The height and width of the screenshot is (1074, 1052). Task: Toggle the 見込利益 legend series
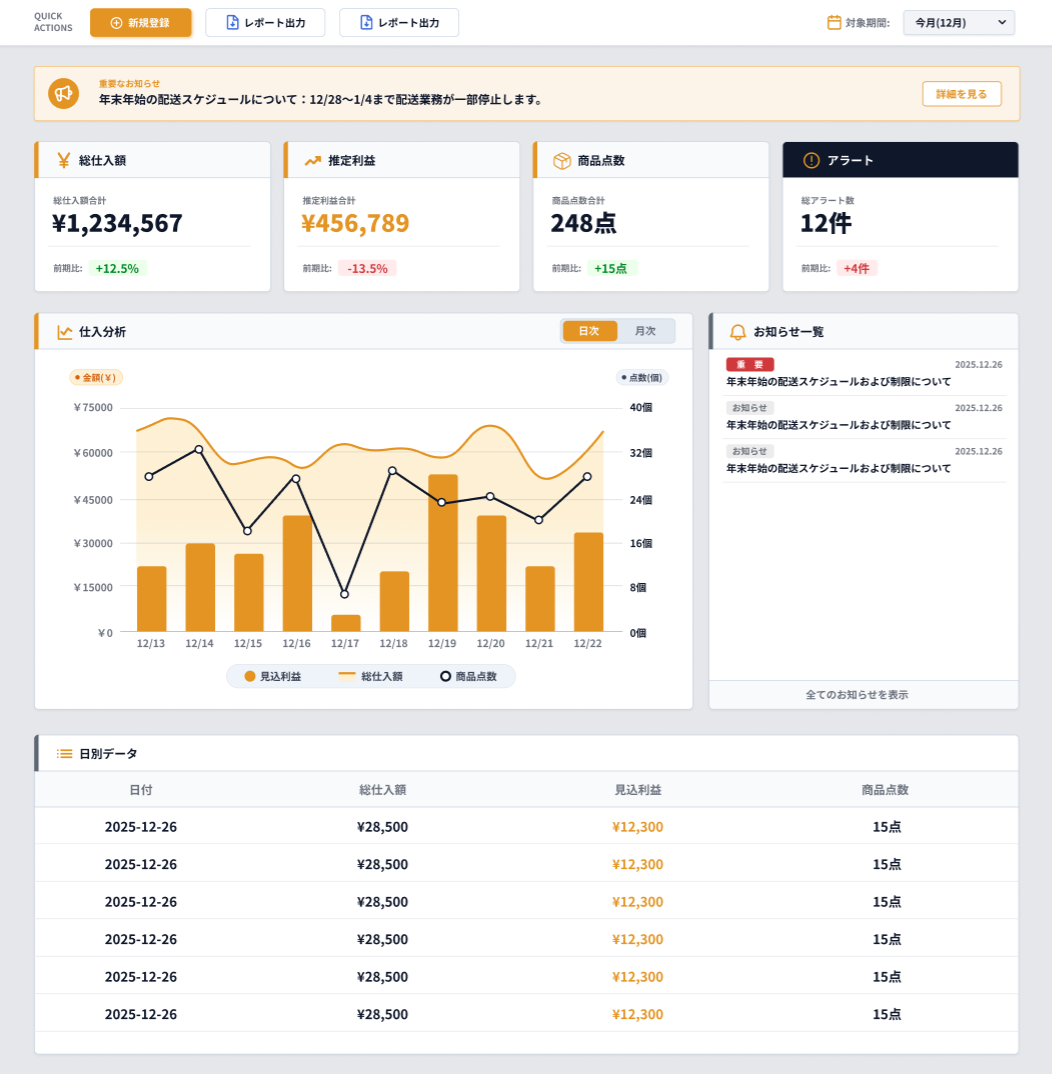point(273,677)
